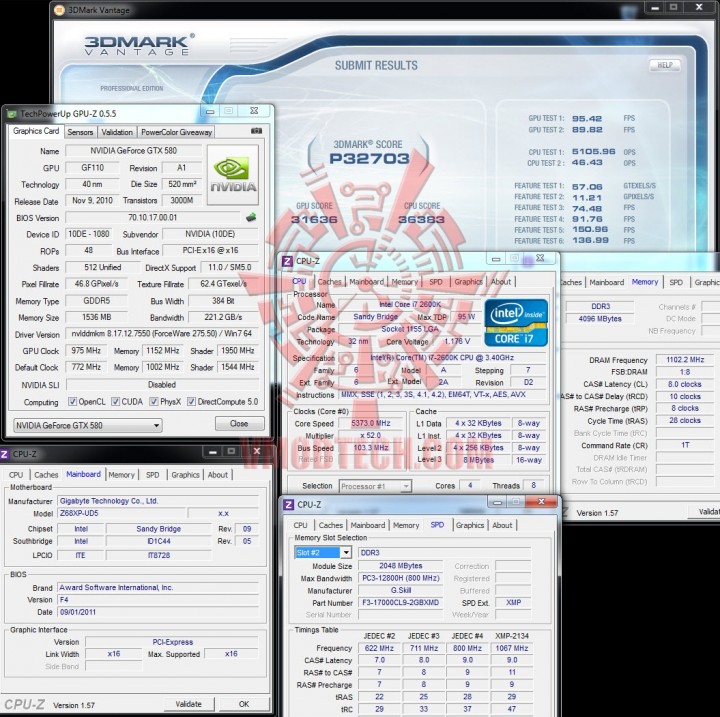This screenshot has width=720, height=717.
Task: Click the GPU-Z title bar app icon
Action: [x=12, y=113]
